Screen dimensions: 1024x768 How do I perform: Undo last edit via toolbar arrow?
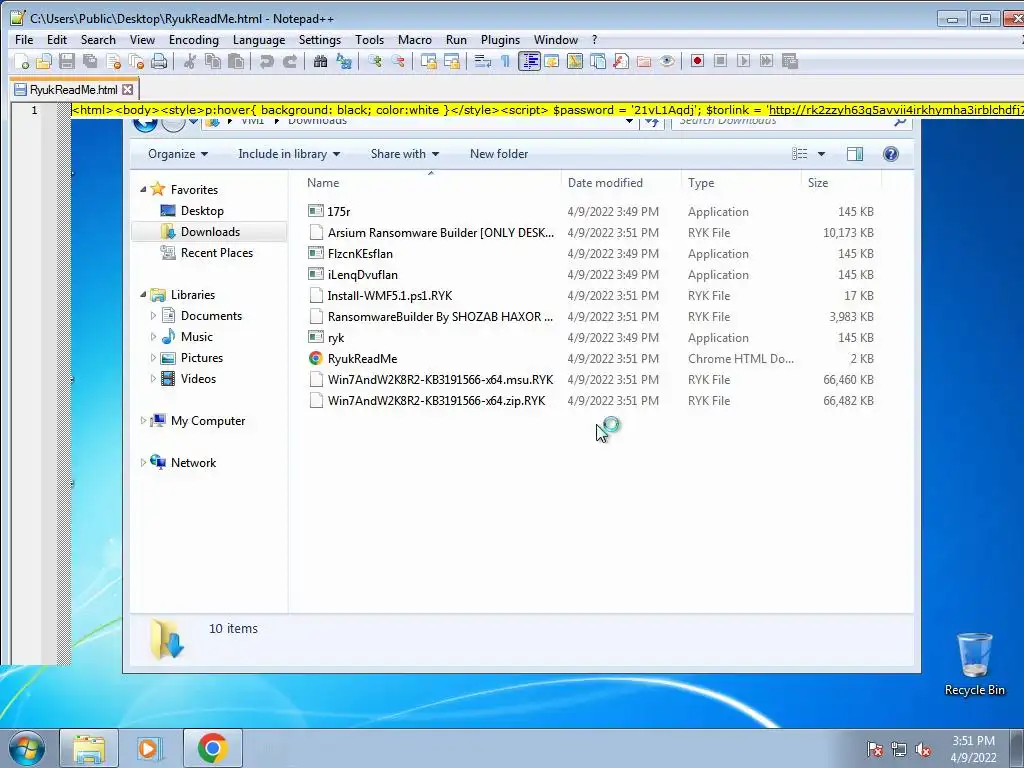point(266,61)
